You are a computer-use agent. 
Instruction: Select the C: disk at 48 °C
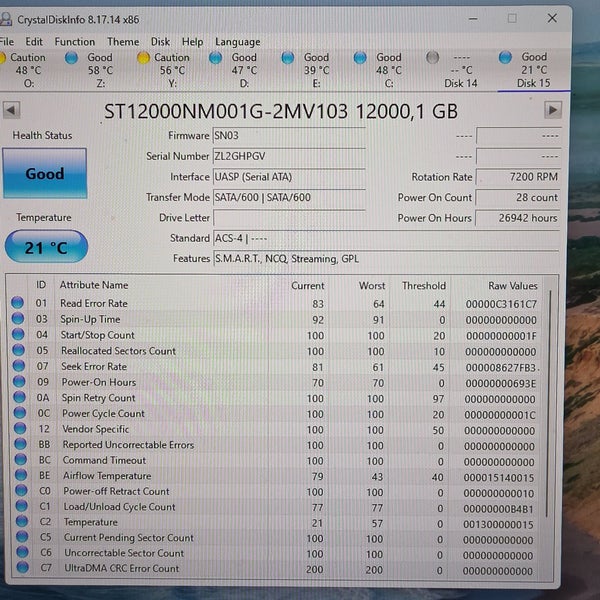(x=379, y=70)
